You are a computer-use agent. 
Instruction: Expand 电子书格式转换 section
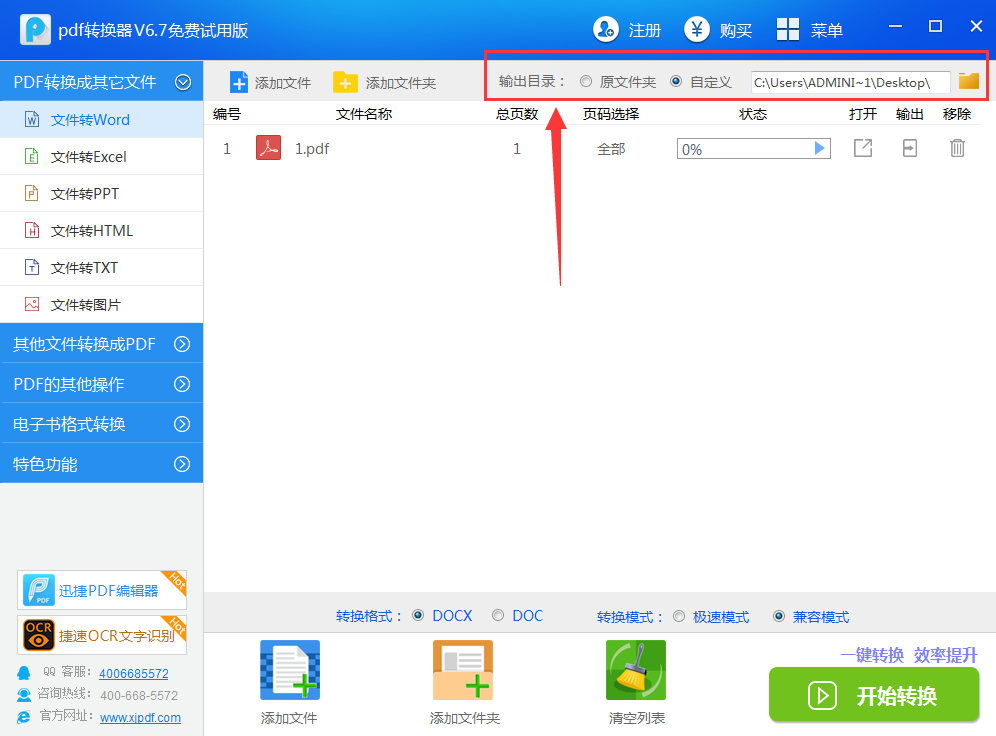click(101, 422)
